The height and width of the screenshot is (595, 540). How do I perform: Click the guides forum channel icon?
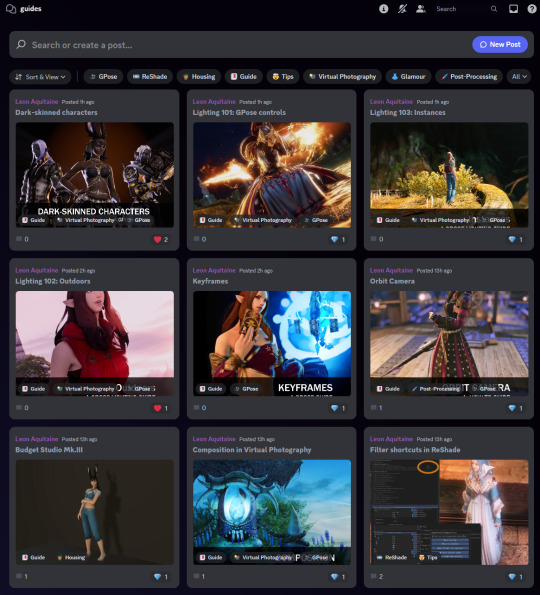[x=11, y=9]
